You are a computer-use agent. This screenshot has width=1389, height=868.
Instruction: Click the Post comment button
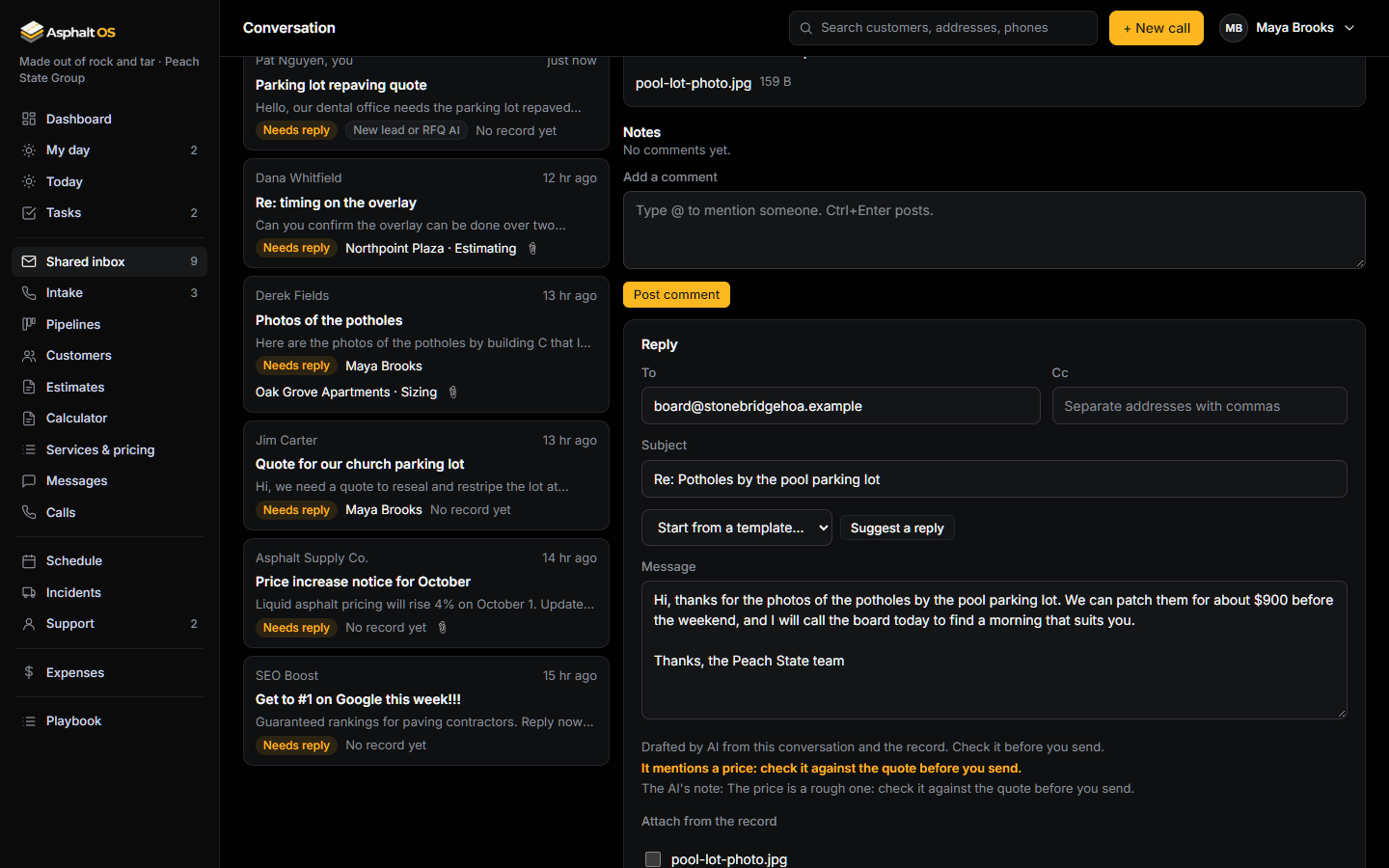[x=676, y=294]
